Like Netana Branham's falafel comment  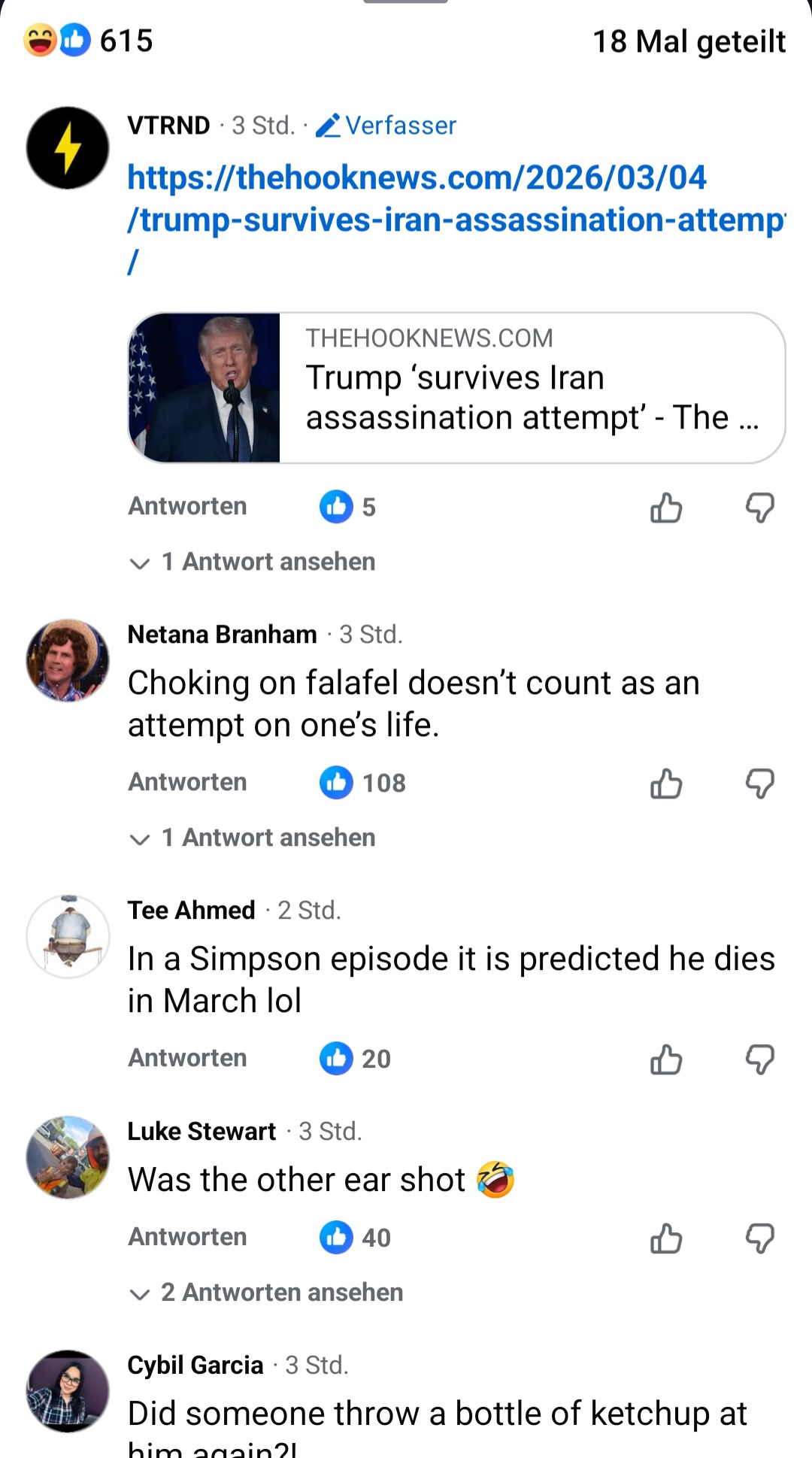point(666,784)
